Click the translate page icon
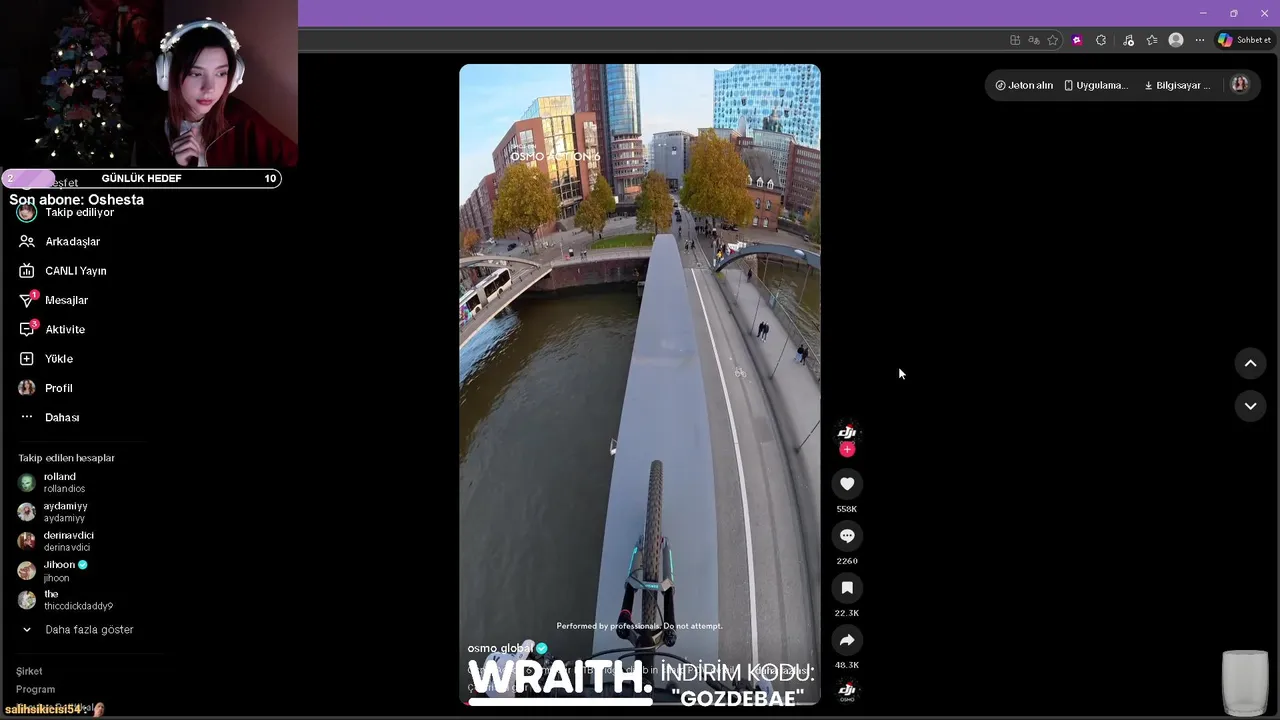 tap(1034, 40)
